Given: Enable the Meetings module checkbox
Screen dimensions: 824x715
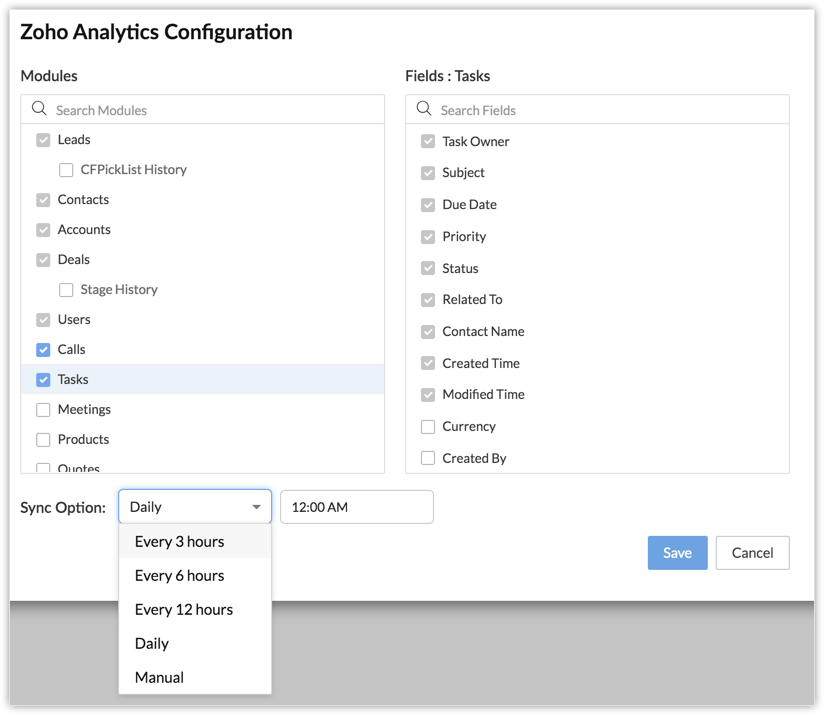Looking at the screenshot, I should click(x=43, y=410).
